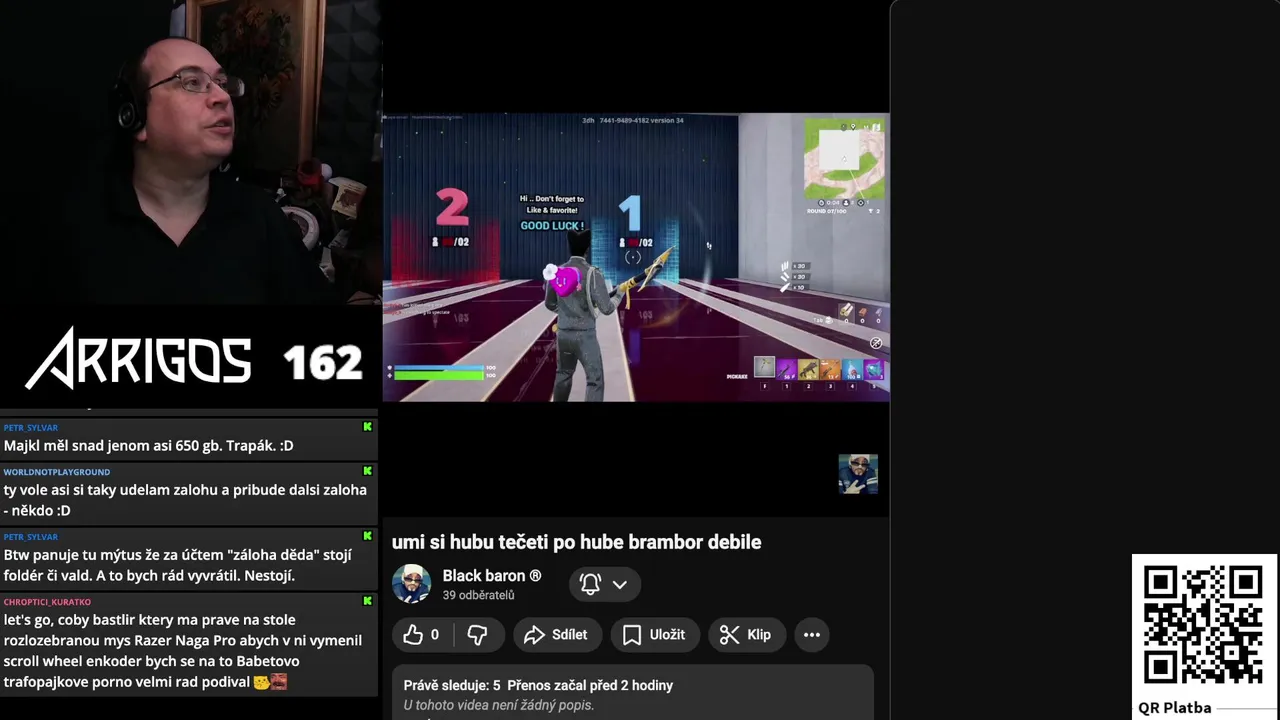1280x720 pixels.
Task: Click the Sdílet share button
Action: (x=556, y=635)
